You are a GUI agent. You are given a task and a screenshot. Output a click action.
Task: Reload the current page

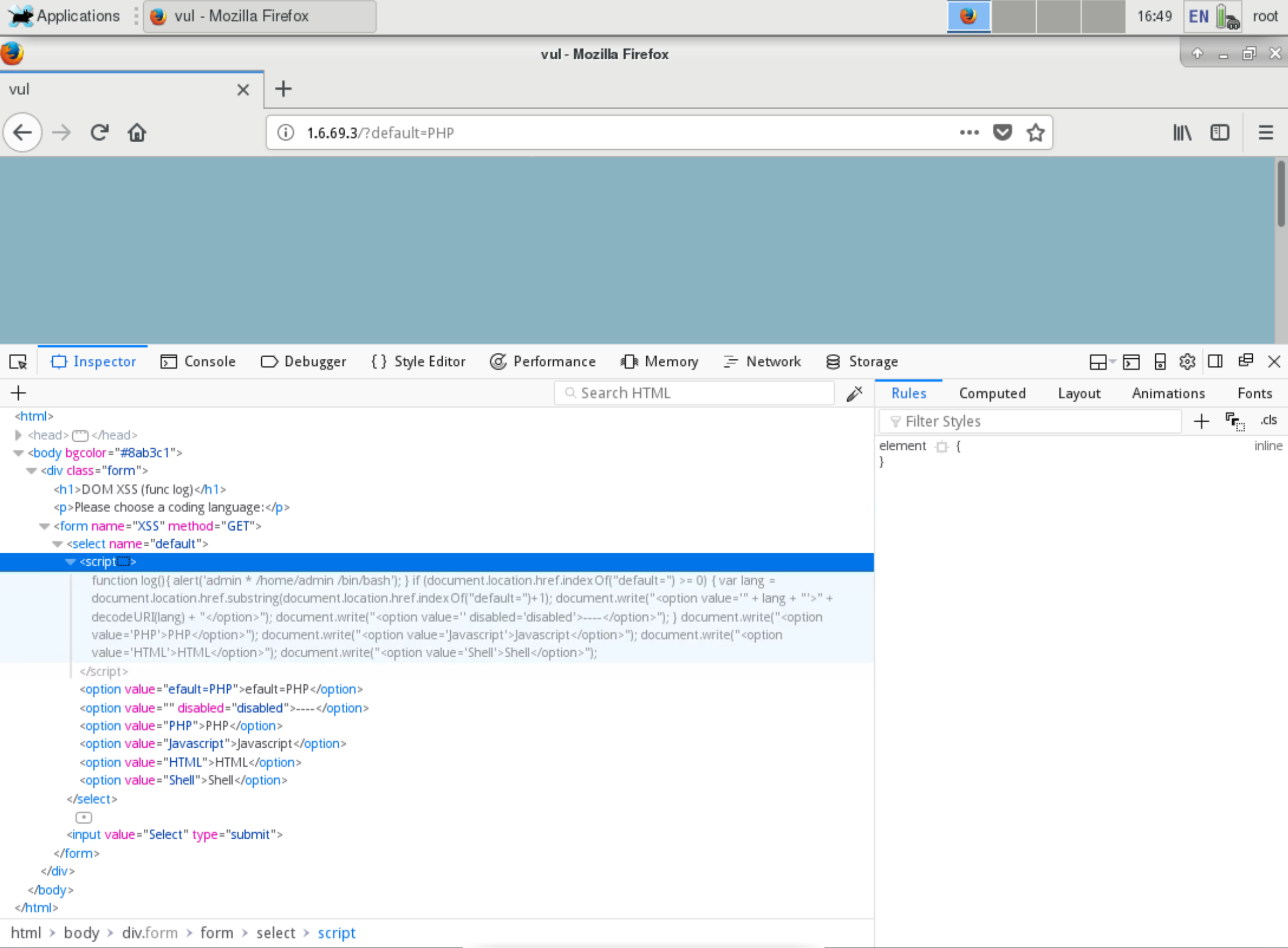99,133
